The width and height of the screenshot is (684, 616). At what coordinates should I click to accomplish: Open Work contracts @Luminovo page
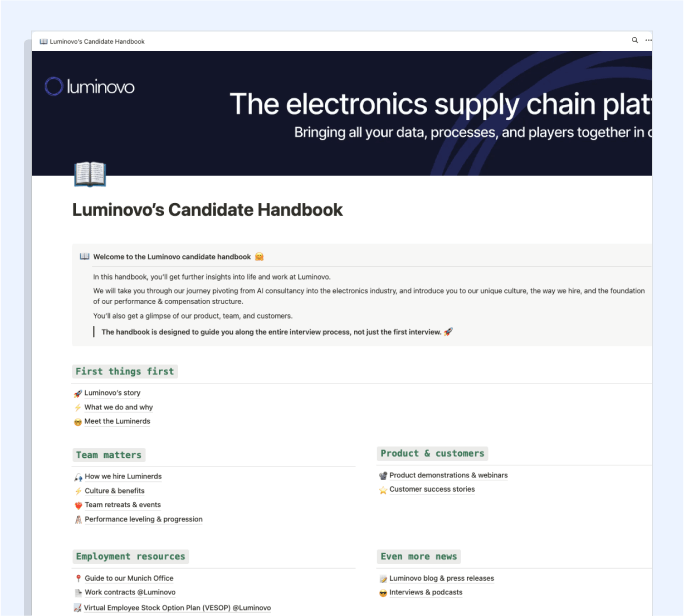click(x=130, y=592)
